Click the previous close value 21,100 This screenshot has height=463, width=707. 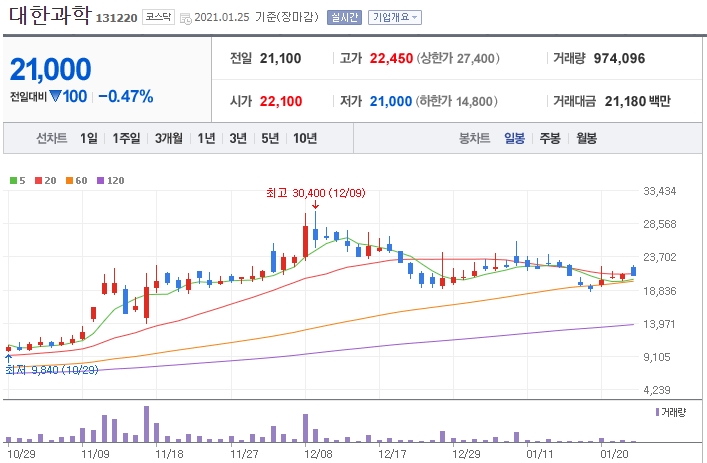(280, 59)
